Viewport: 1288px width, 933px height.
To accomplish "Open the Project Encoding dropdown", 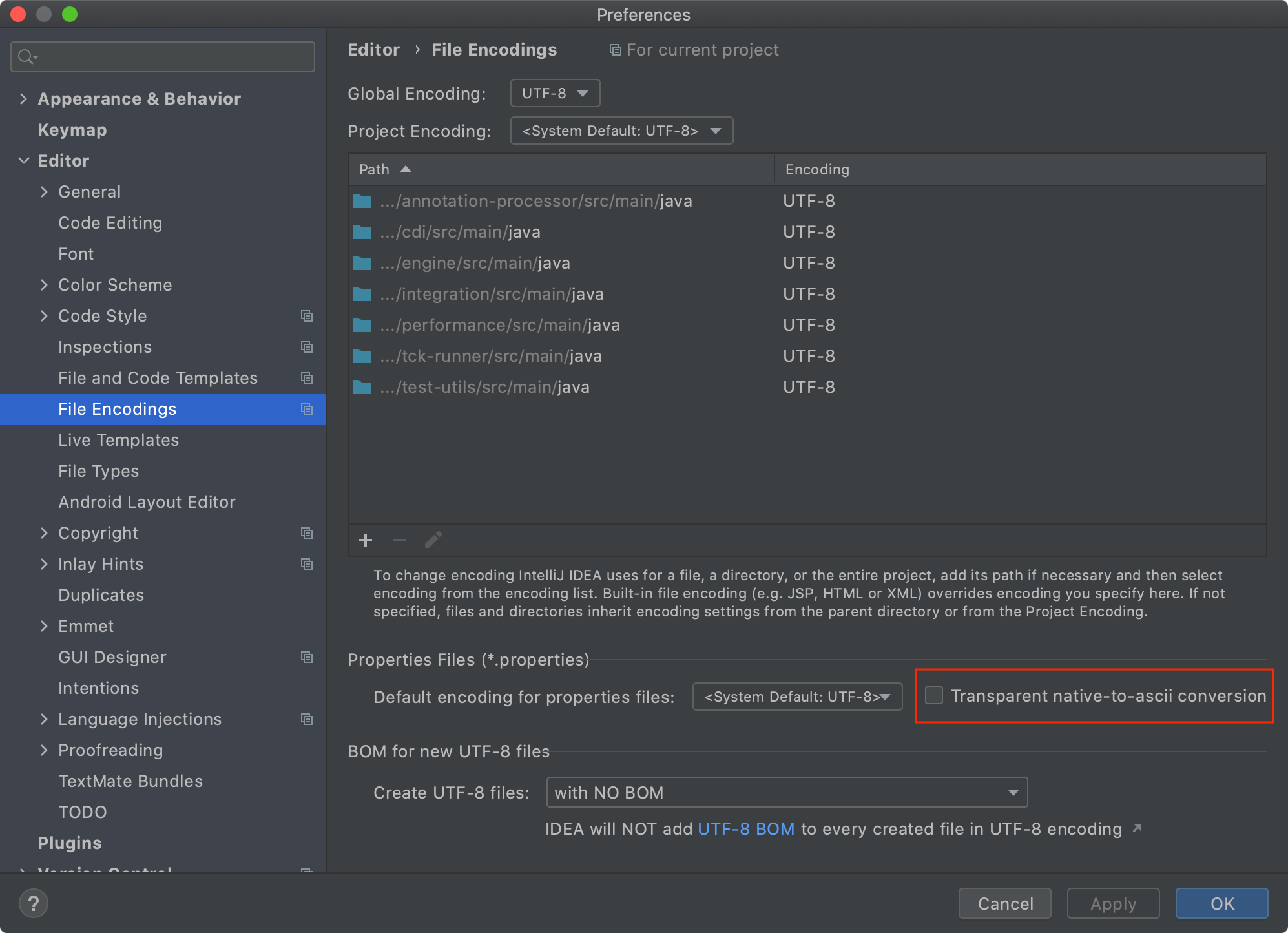I will tap(621, 131).
